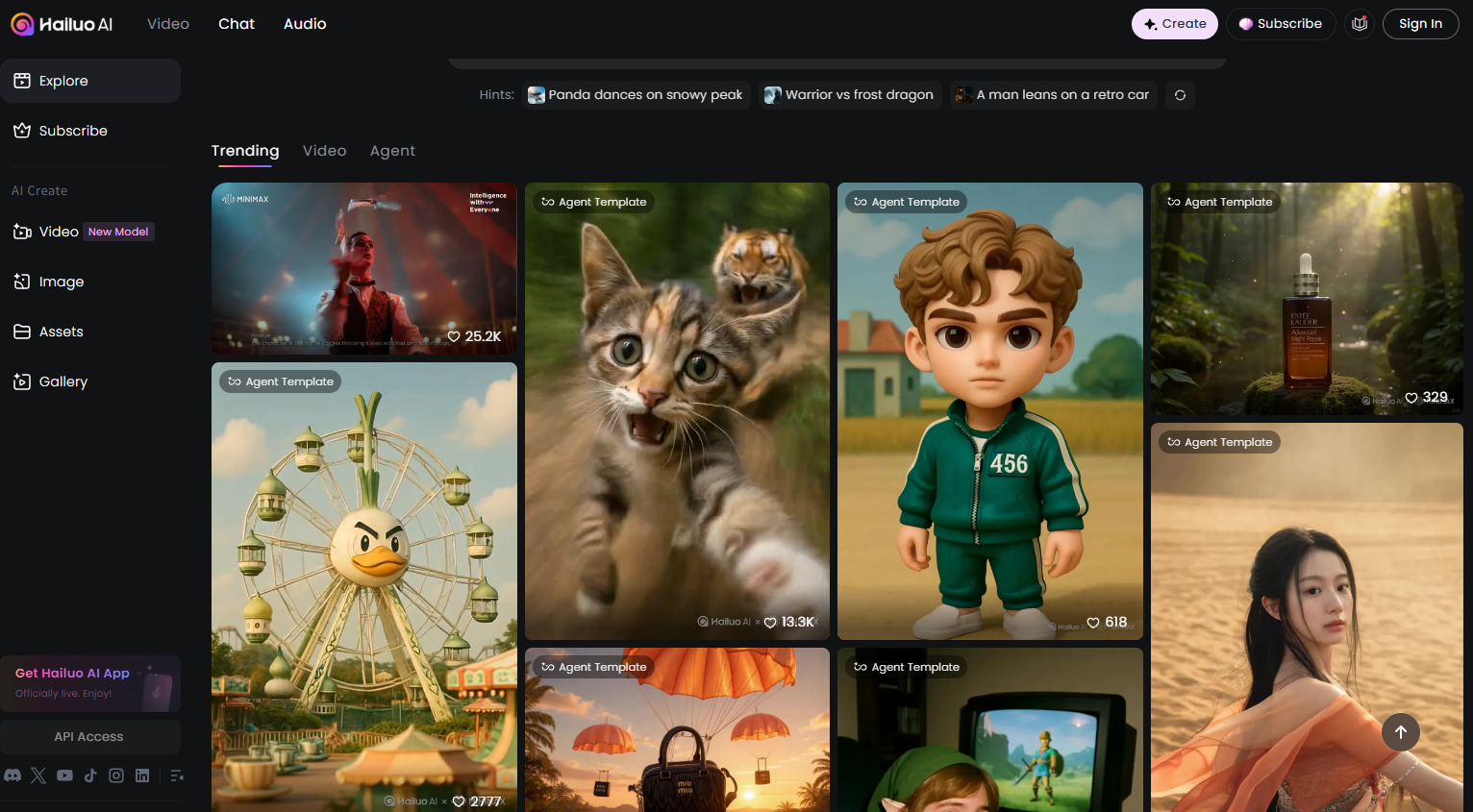Click the top-right Subscribe button
This screenshot has height=812, width=1473.
pyautogui.click(x=1281, y=24)
